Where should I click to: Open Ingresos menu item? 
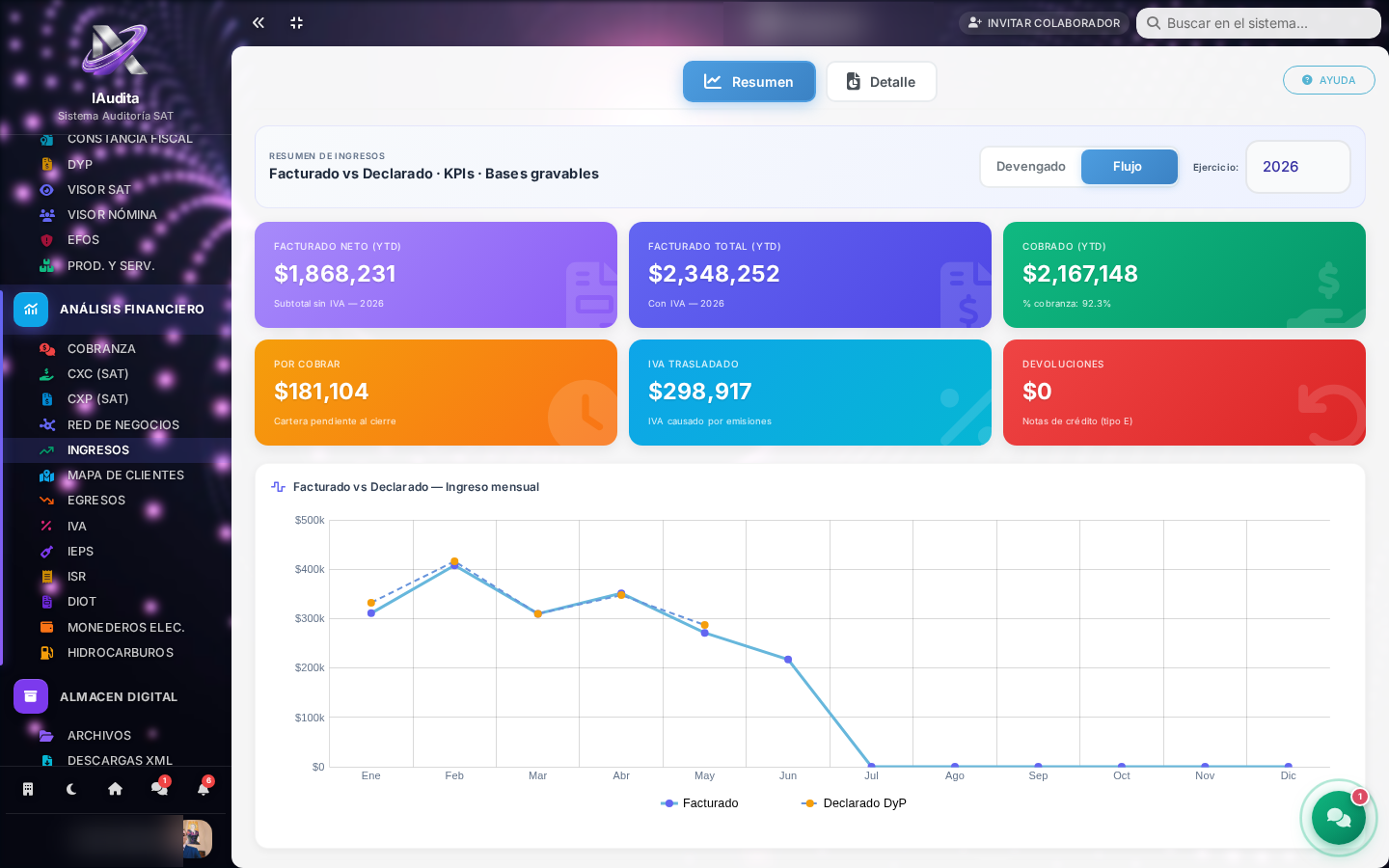116,450
